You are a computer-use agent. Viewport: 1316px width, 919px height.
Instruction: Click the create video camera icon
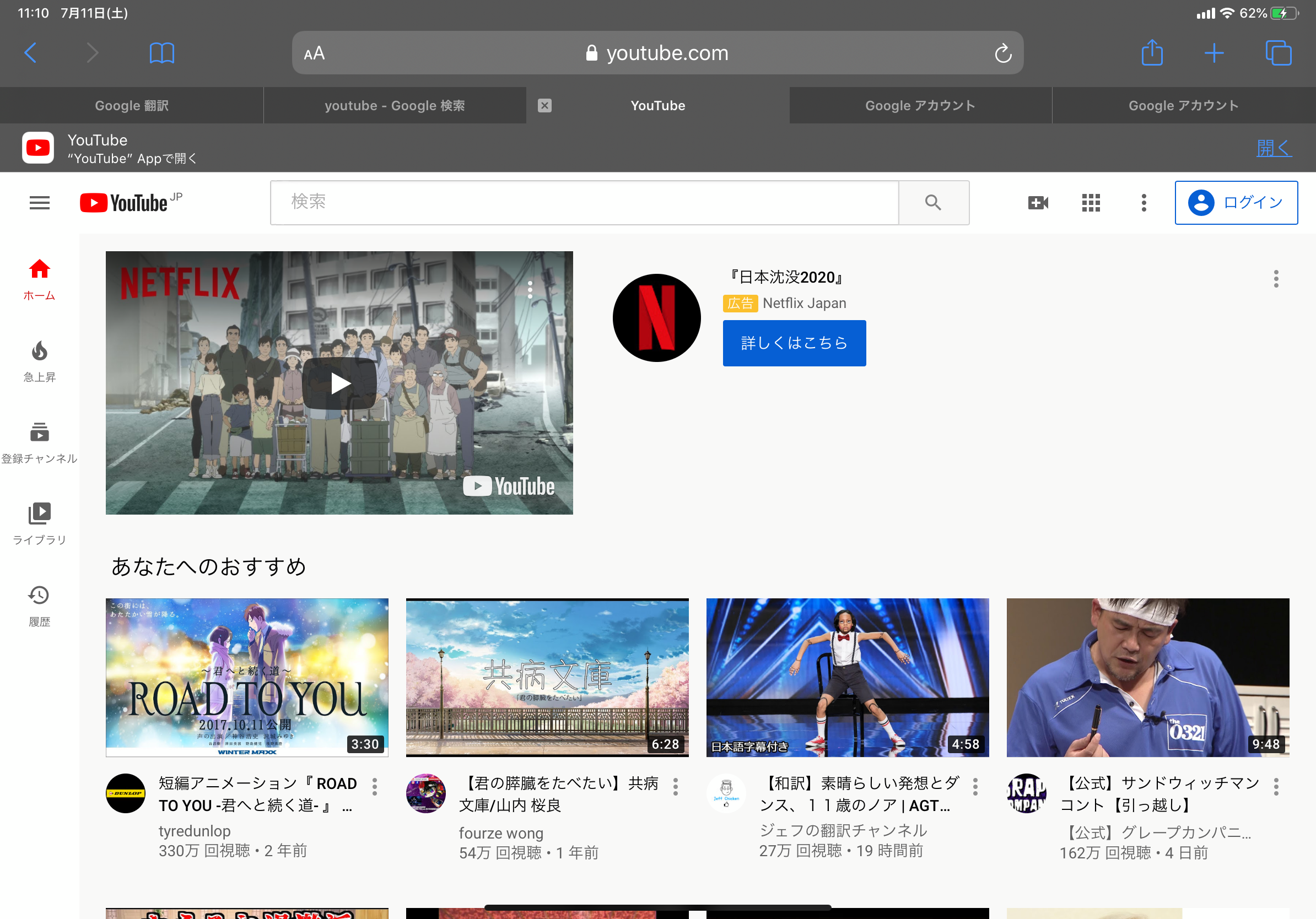point(1038,202)
